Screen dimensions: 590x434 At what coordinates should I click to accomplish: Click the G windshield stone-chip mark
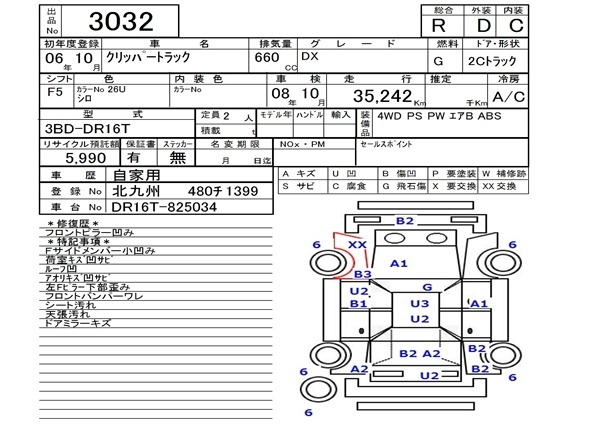click(x=427, y=288)
